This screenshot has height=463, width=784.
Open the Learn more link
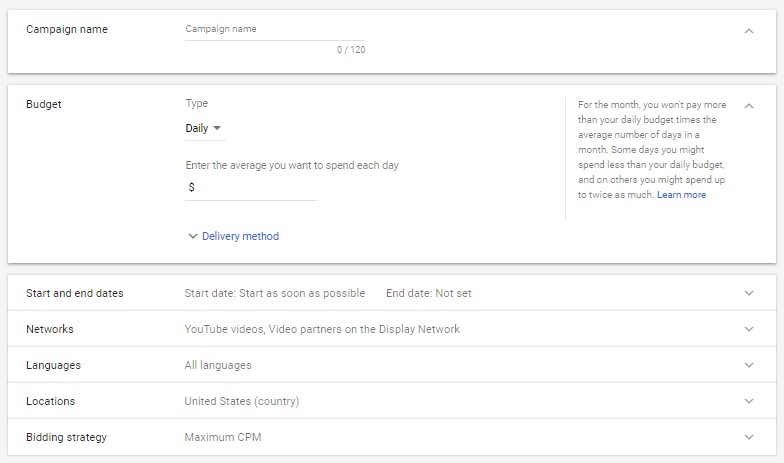pyautogui.click(x=681, y=195)
